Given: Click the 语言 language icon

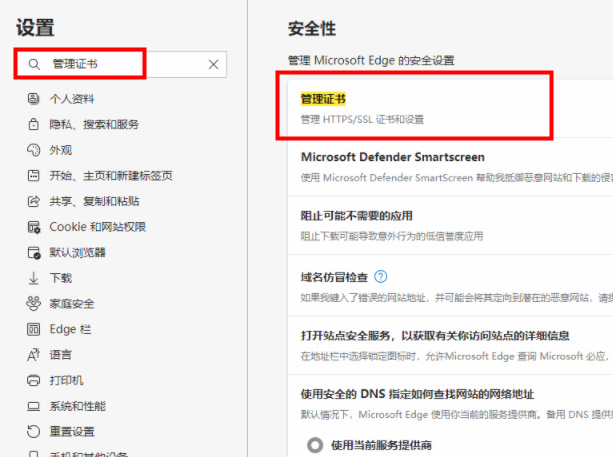Looking at the screenshot, I should [34, 355].
